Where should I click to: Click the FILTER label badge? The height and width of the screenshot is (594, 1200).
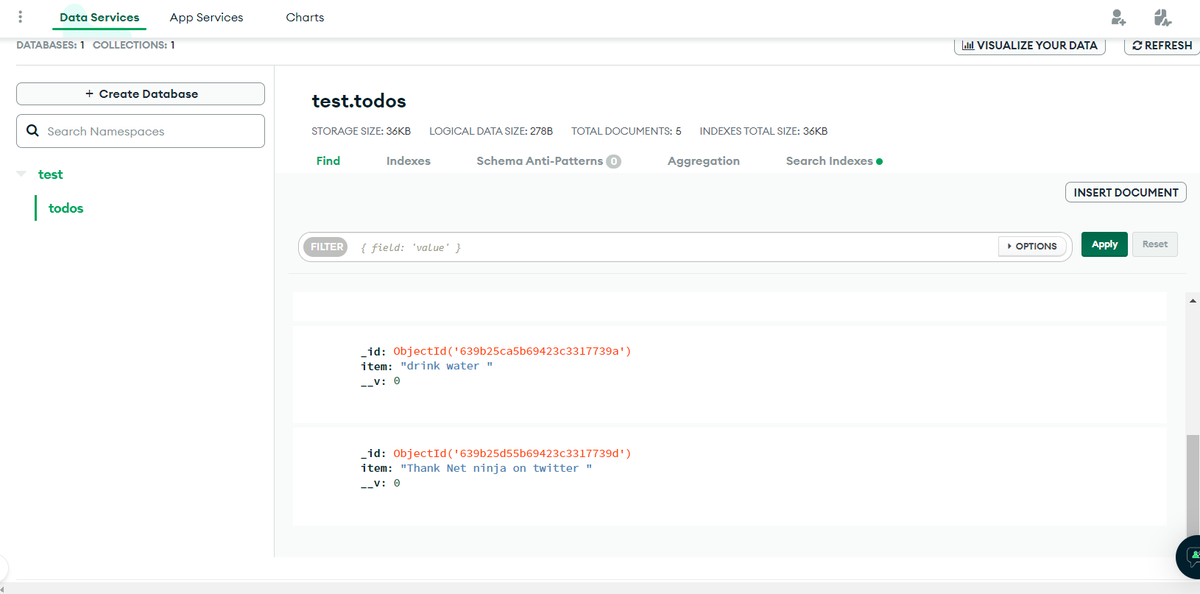(x=324, y=247)
